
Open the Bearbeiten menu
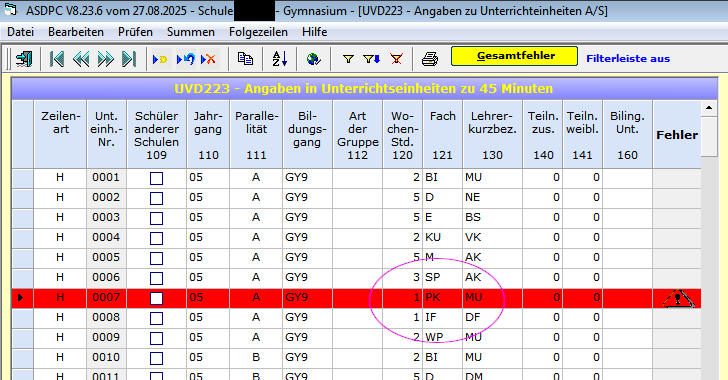76,32
